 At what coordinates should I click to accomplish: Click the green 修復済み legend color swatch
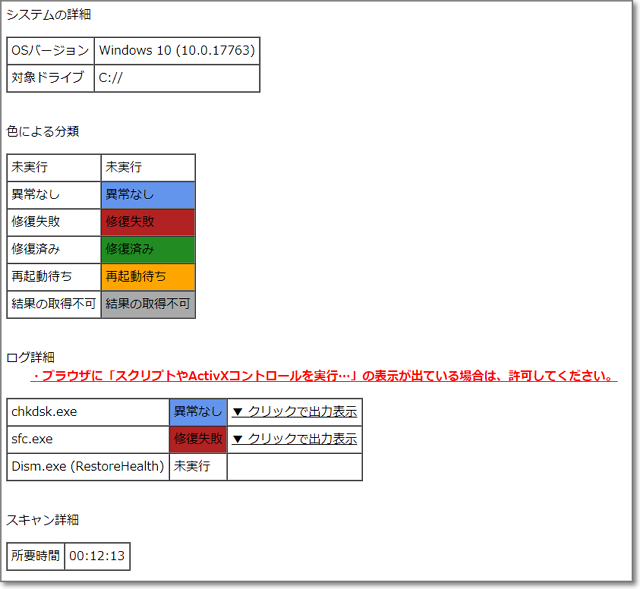coord(148,249)
